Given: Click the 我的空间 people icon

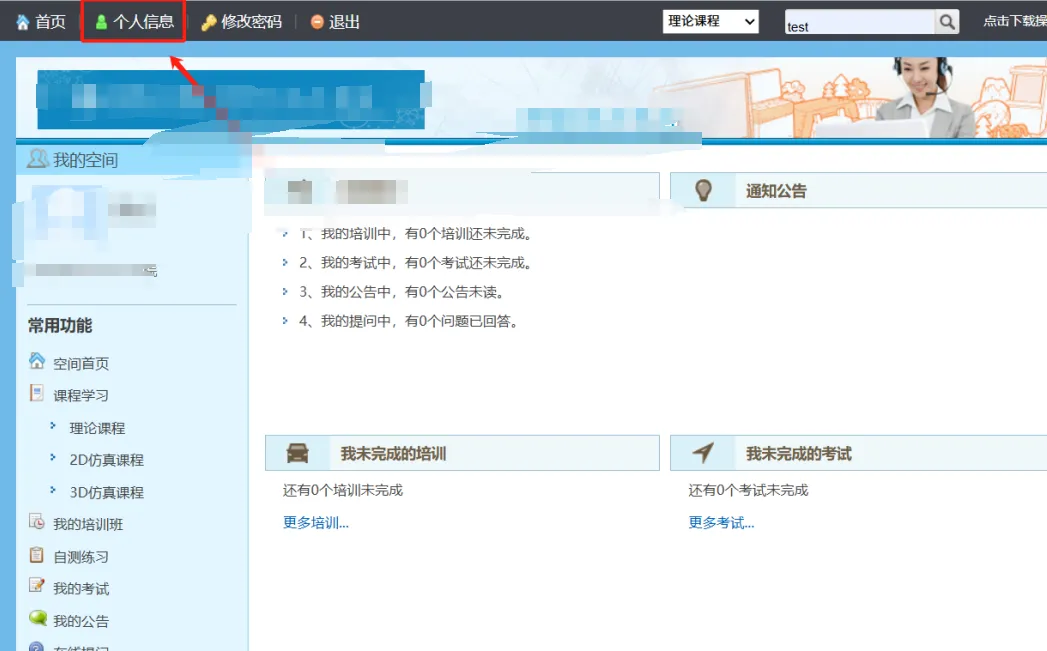Looking at the screenshot, I should point(37,158).
